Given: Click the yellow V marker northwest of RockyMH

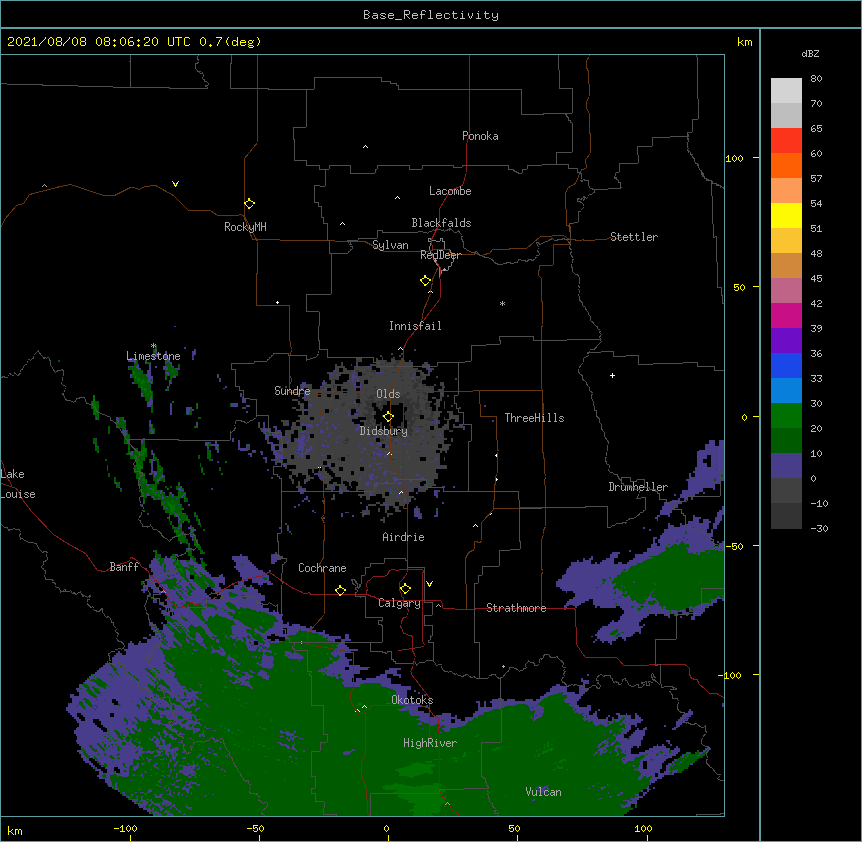Looking at the screenshot, I should pyautogui.click(x=175, y=184).
